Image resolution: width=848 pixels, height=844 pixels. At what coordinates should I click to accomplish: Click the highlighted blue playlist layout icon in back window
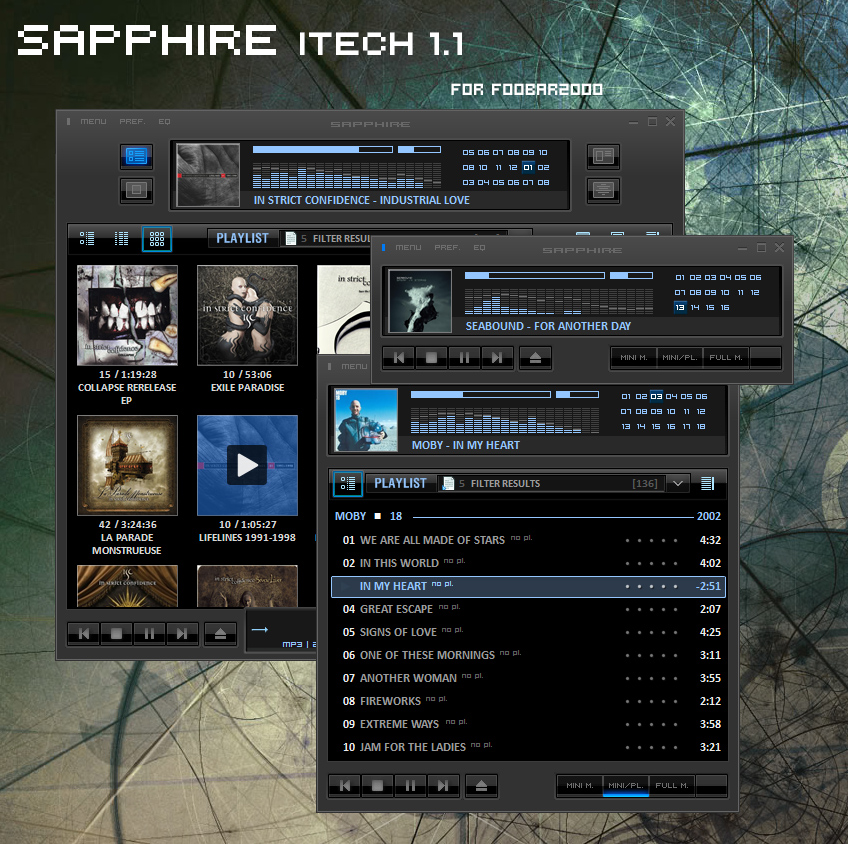[136, 156]
